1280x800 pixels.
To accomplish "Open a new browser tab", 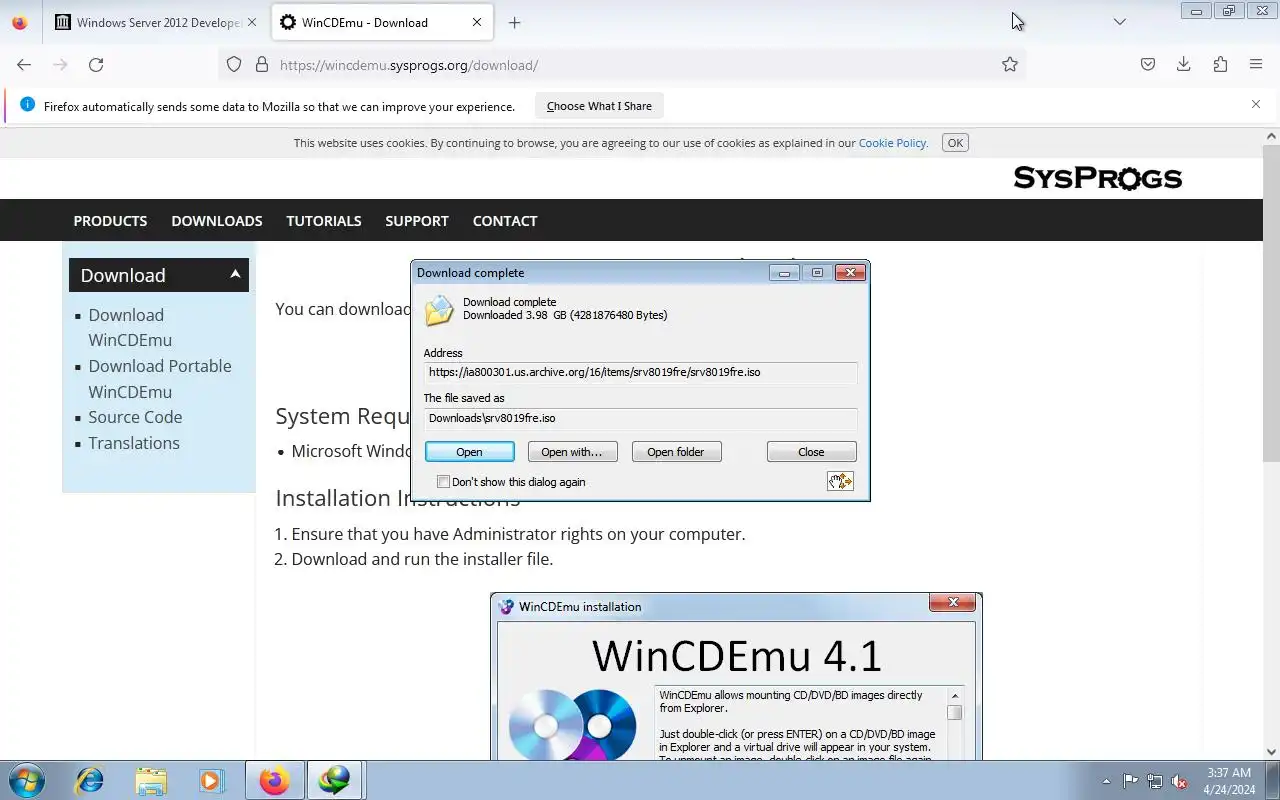I will coord(514,22).
